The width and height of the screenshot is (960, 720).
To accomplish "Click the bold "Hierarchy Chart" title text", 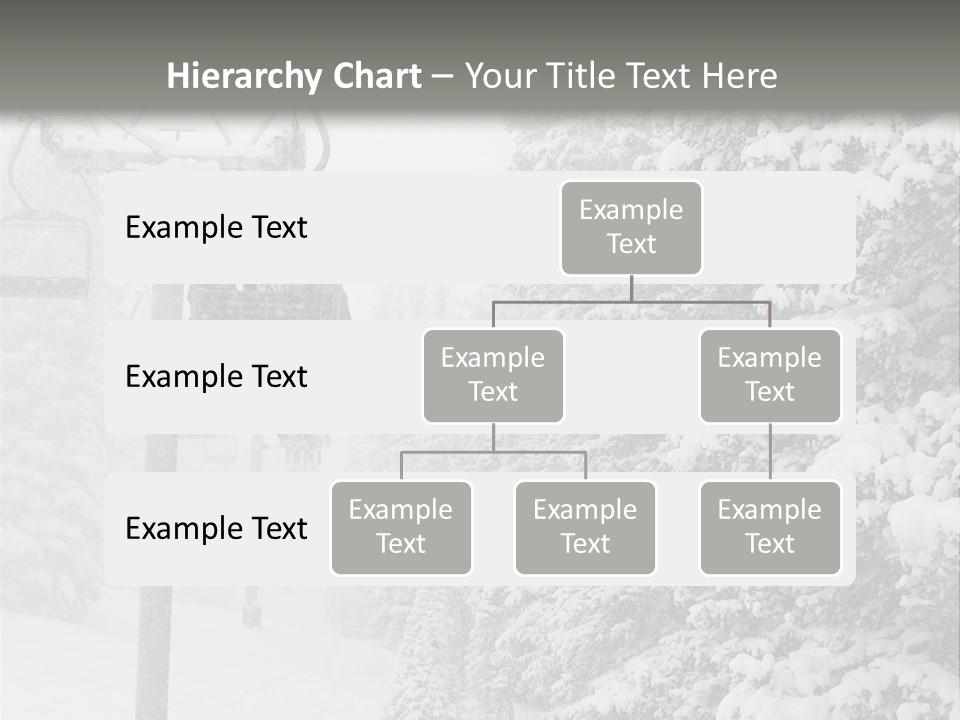I will (x=294, y=76).
